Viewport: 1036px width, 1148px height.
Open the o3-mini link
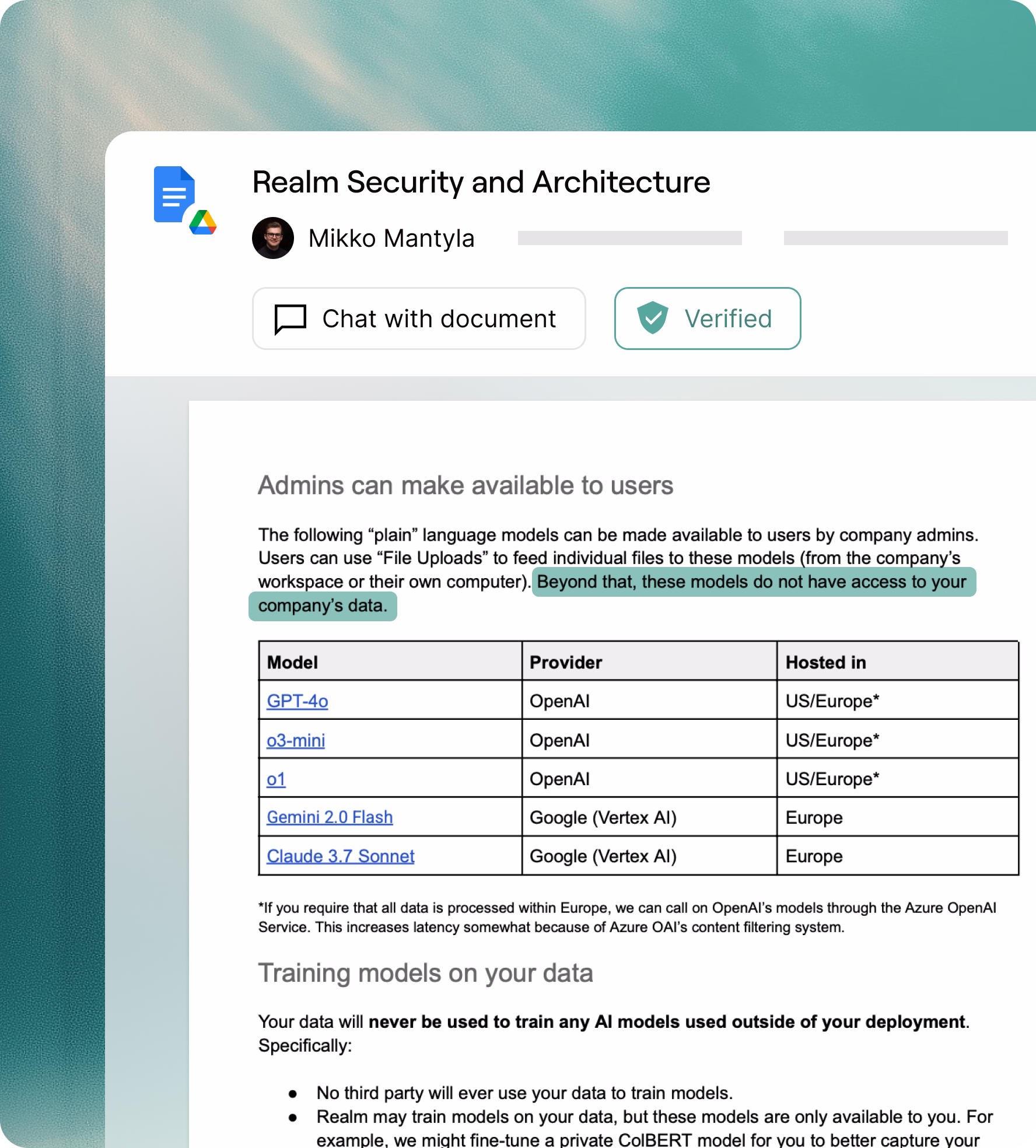(296, 740)
